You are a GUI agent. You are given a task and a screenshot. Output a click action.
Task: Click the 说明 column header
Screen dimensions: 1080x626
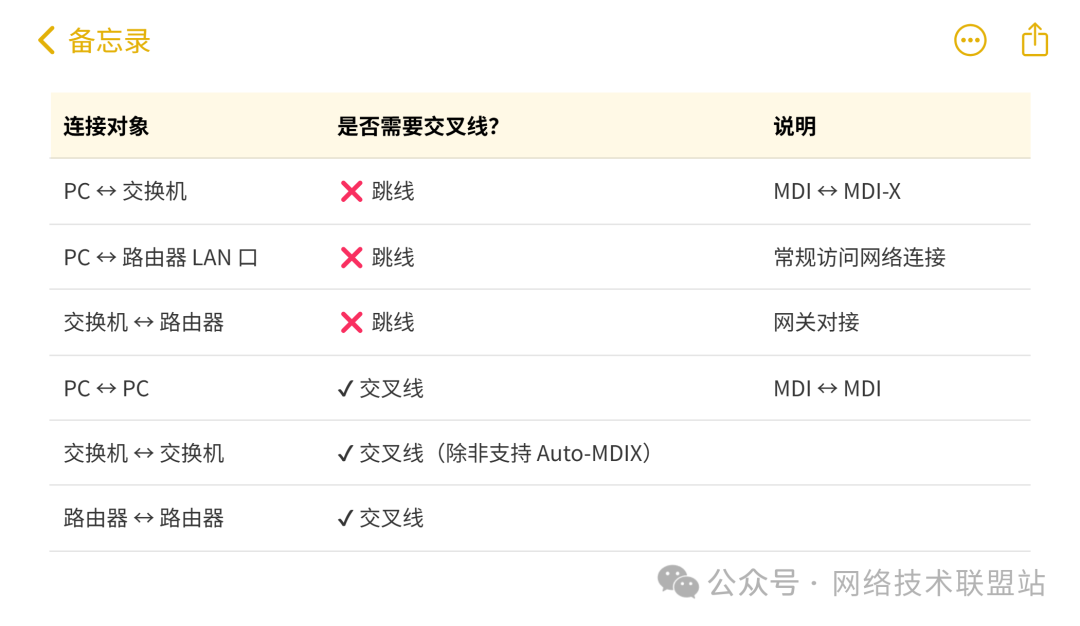[x=795, y=126]
